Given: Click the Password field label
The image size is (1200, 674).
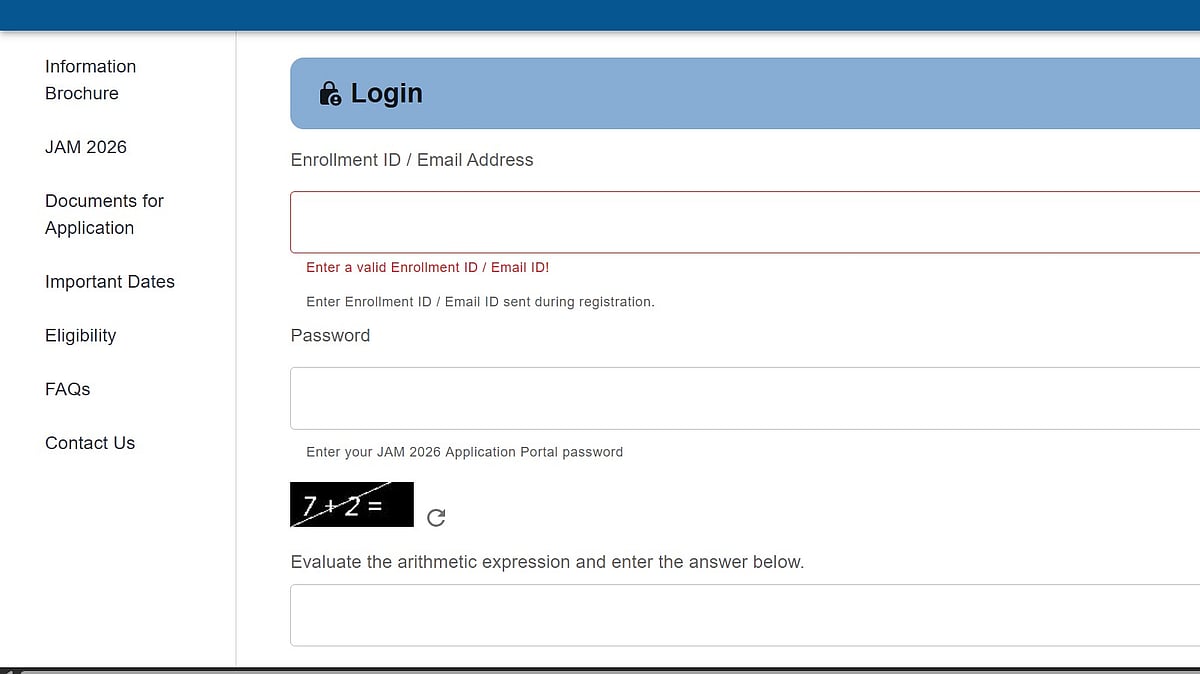Looking at the screenshot, I should (330, 335).
